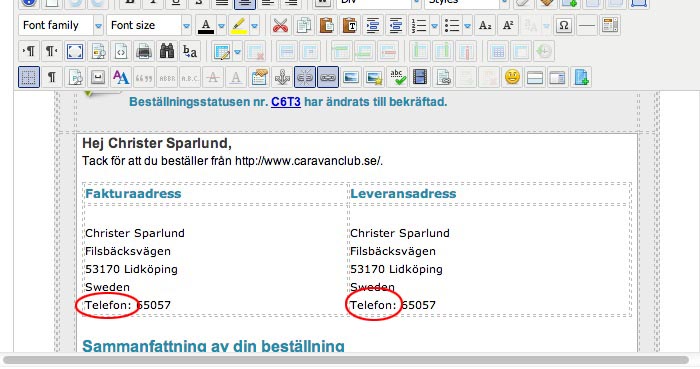Open the smiley emoticon picker
This screenshot has width=700, height=369.
point(512,78)
